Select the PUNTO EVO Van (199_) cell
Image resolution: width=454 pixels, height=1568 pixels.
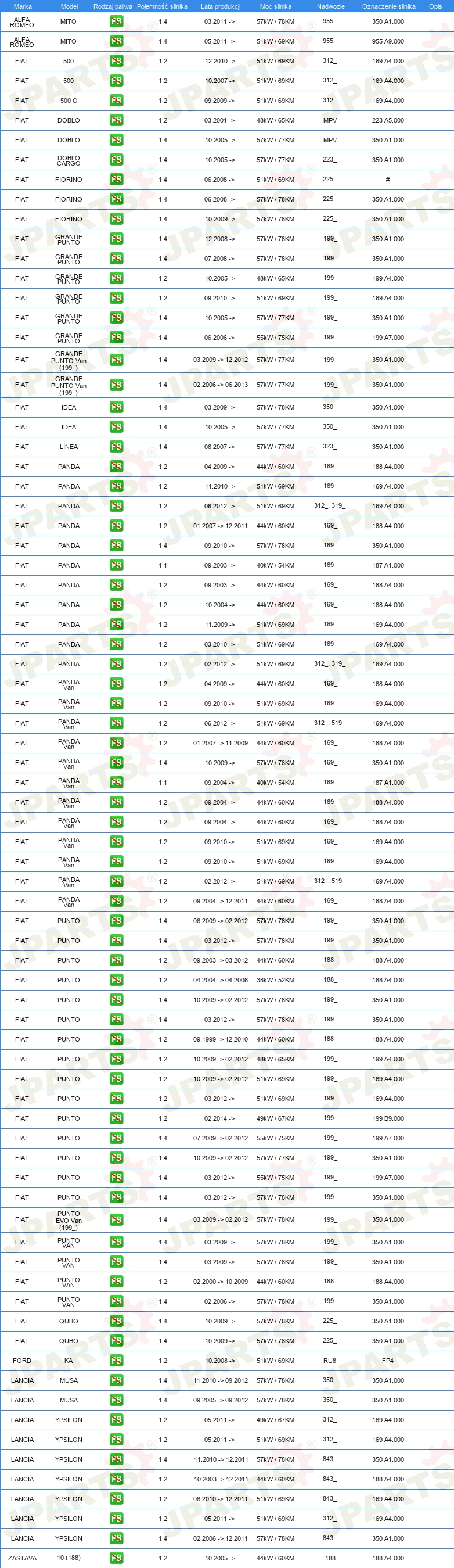tap(69, 1220)
